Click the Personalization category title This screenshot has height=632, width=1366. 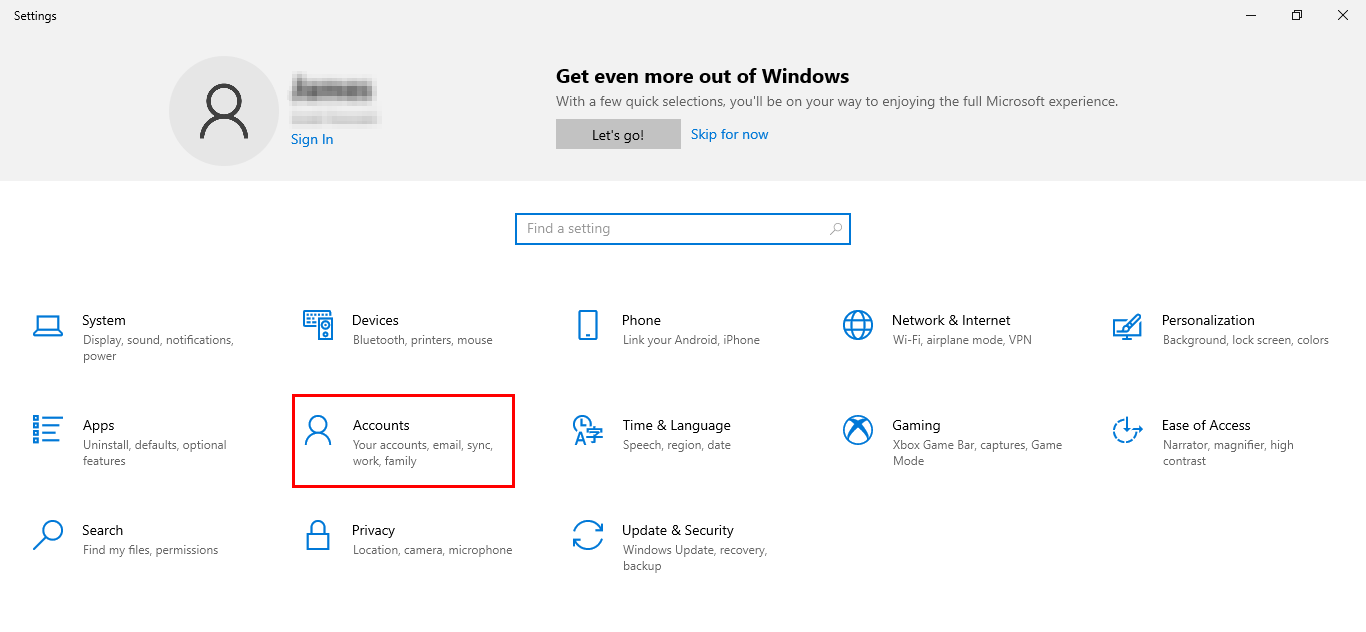[x=1208, y=320]
